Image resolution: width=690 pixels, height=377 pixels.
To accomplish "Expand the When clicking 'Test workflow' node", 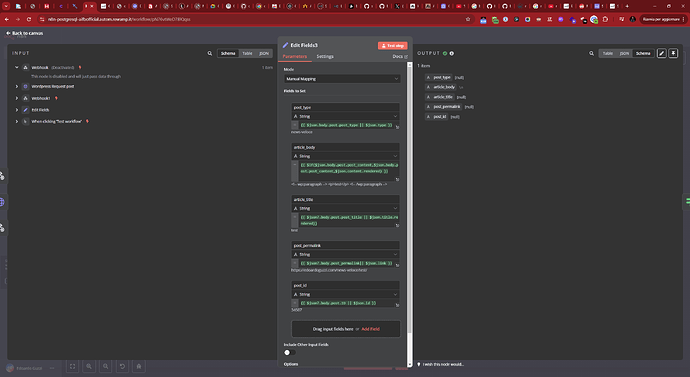I will click(x=17, y=121).
